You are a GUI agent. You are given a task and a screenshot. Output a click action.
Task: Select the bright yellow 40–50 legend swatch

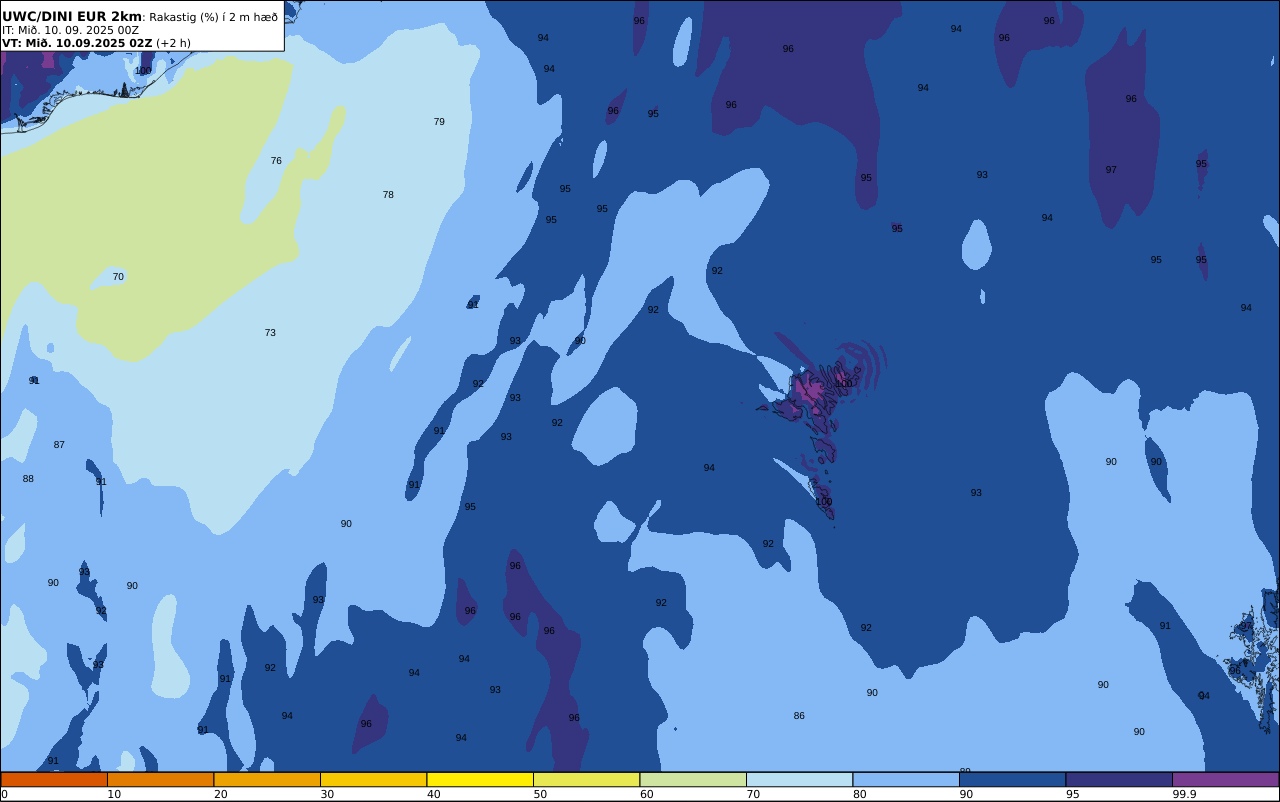(x=480, y=779)
